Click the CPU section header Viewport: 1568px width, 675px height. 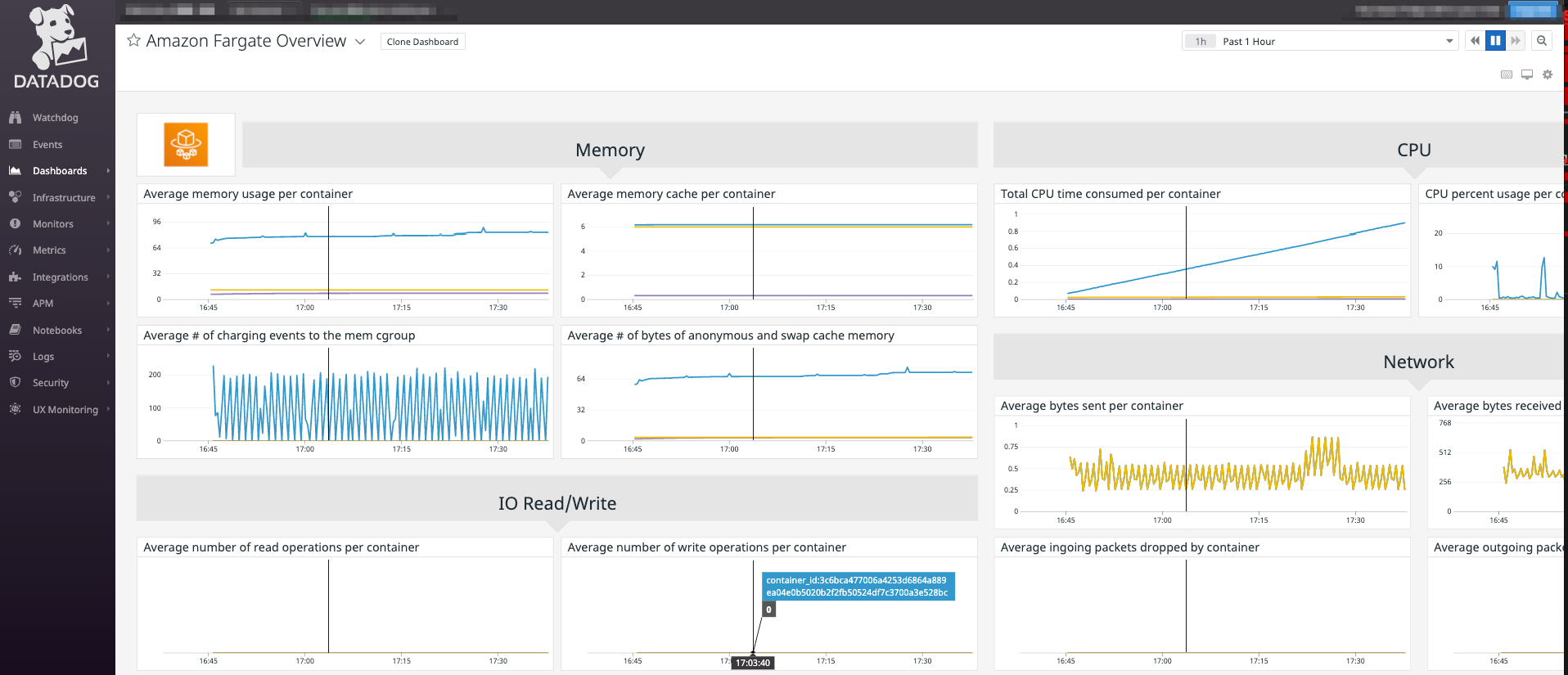pos(1414,150)
